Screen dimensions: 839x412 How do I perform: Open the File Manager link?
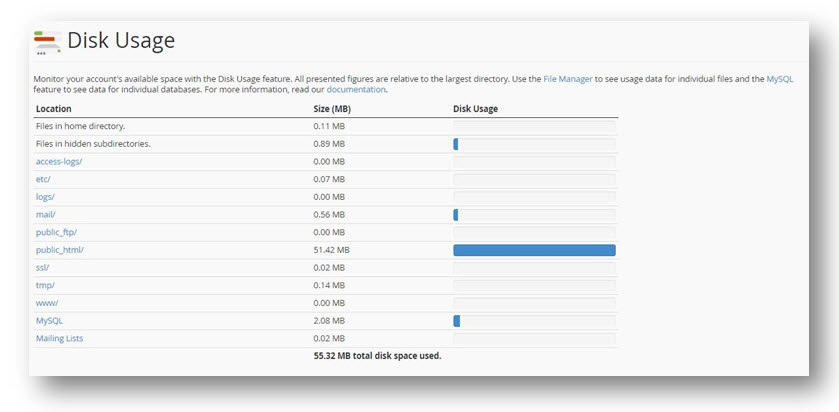point(568,79)
